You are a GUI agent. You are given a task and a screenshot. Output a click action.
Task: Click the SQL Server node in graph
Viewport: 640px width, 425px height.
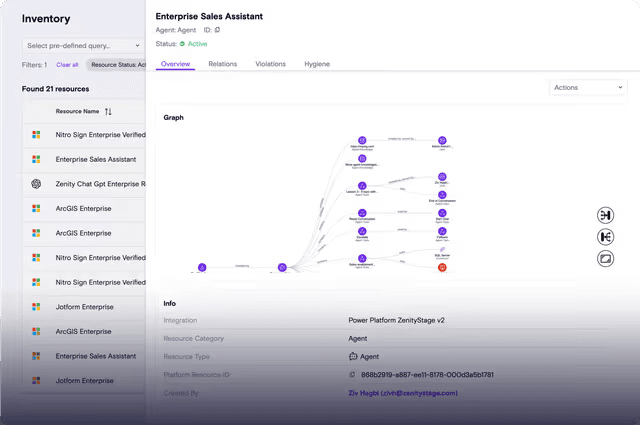[442, 250]
